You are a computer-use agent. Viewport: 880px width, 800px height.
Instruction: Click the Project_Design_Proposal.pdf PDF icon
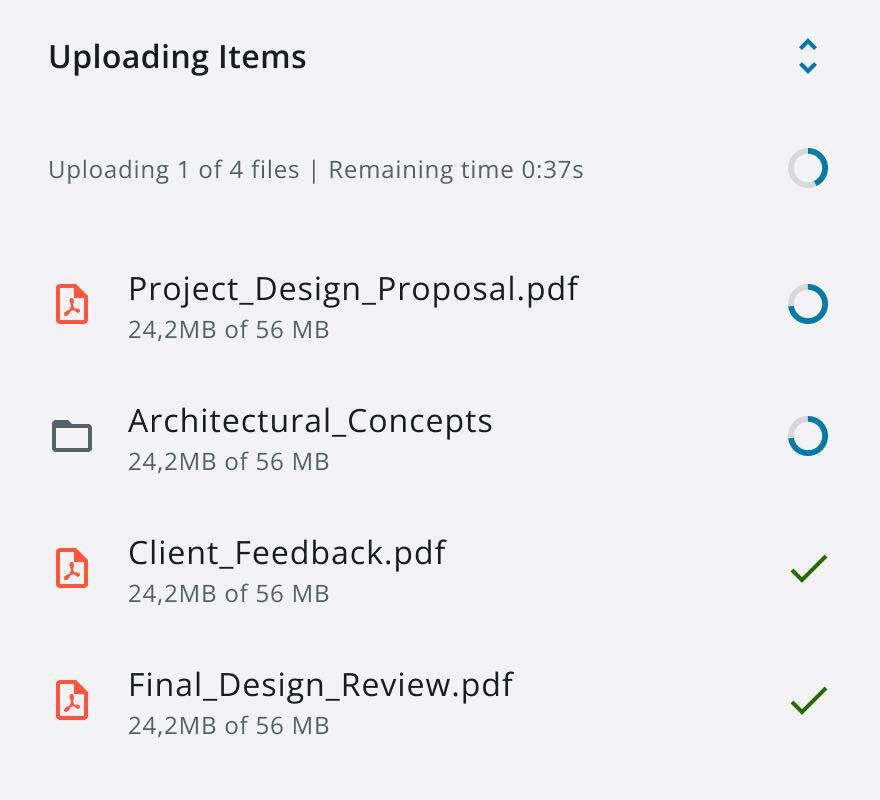71,304
